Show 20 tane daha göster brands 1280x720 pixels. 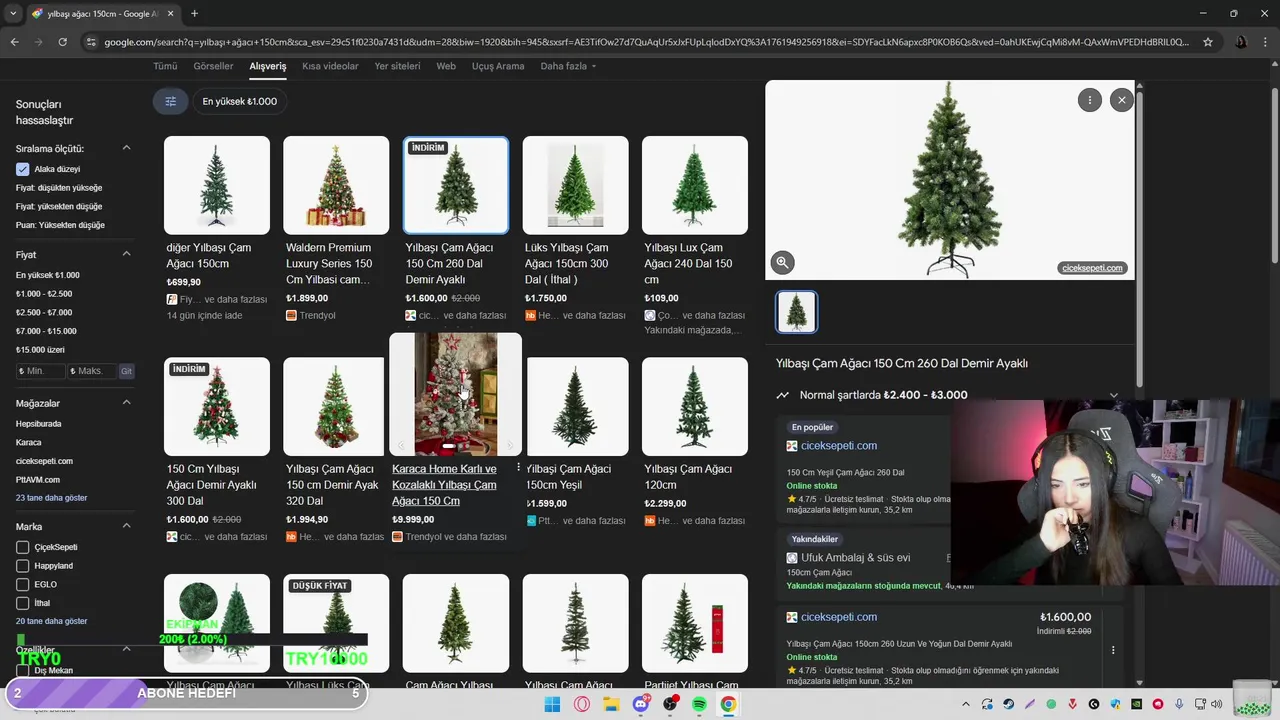[x=51, y=621]
